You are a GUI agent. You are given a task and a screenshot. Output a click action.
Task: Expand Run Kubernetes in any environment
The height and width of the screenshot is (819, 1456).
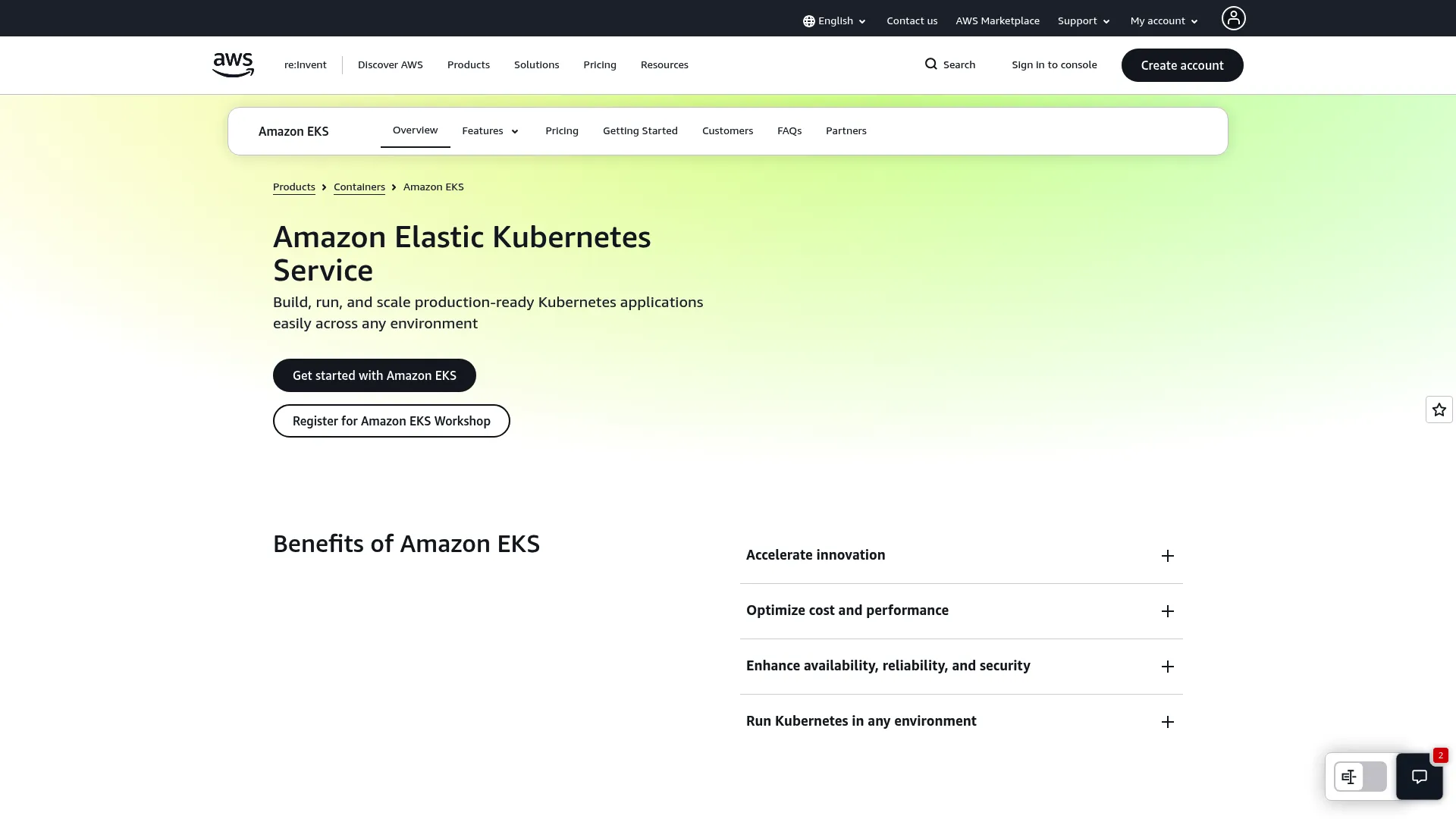tap(961, 722)
